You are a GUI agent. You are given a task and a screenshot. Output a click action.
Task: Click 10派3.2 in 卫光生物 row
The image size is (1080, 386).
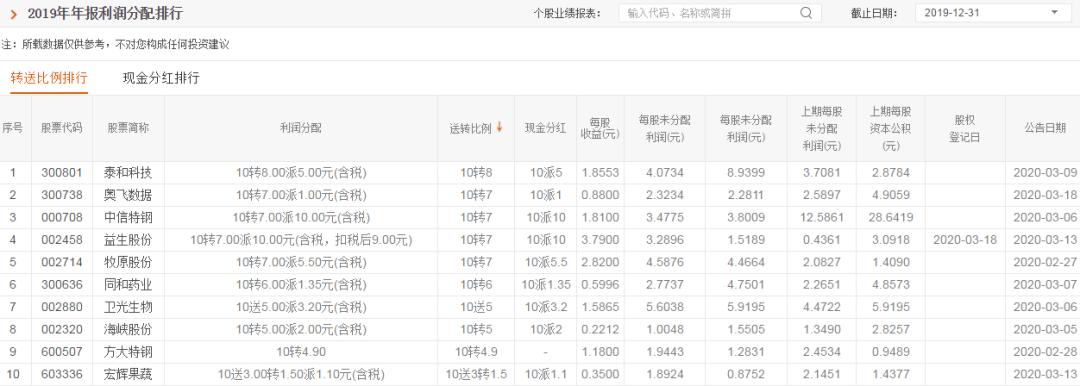(546, 307)
